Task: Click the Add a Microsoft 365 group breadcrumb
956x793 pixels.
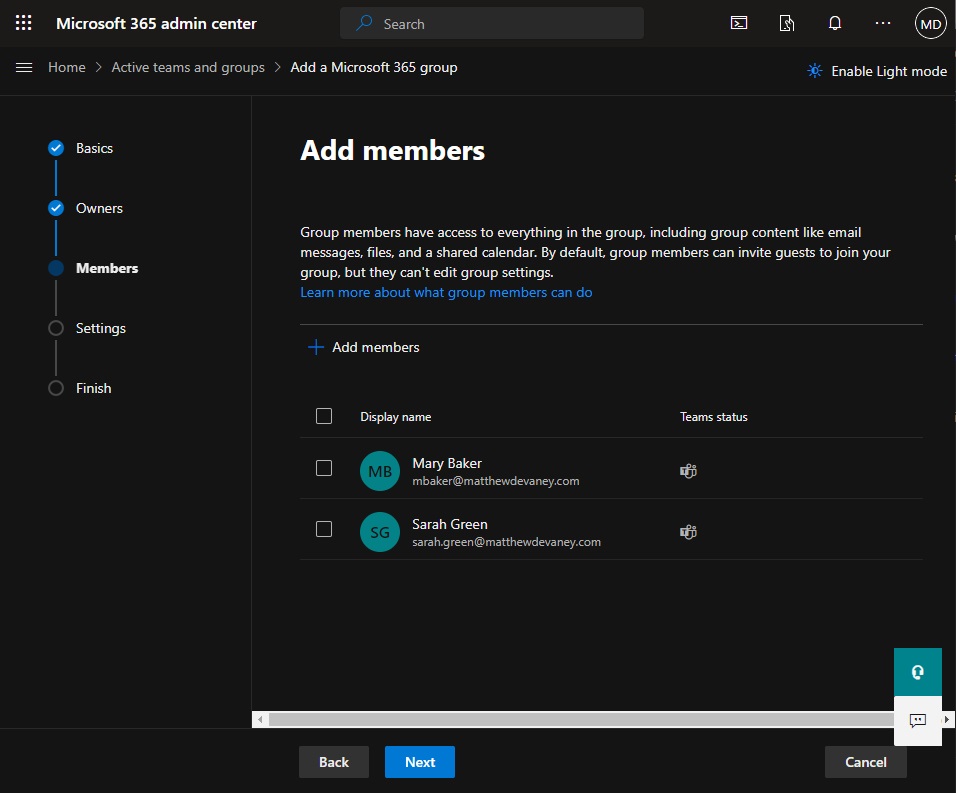Action: click(x=374, y=67)
